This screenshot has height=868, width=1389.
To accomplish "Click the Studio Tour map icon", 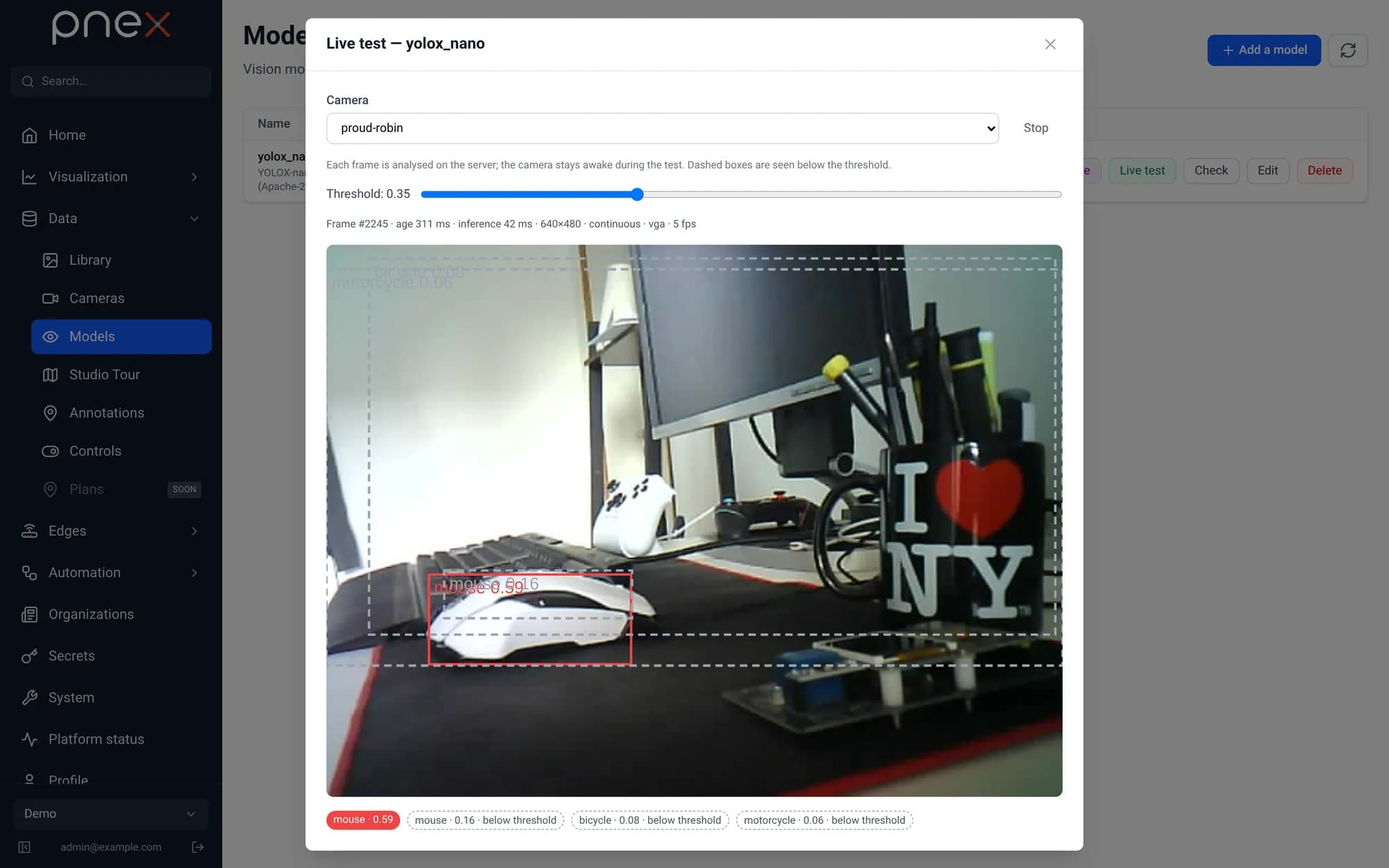I will (x=50, y=375).
